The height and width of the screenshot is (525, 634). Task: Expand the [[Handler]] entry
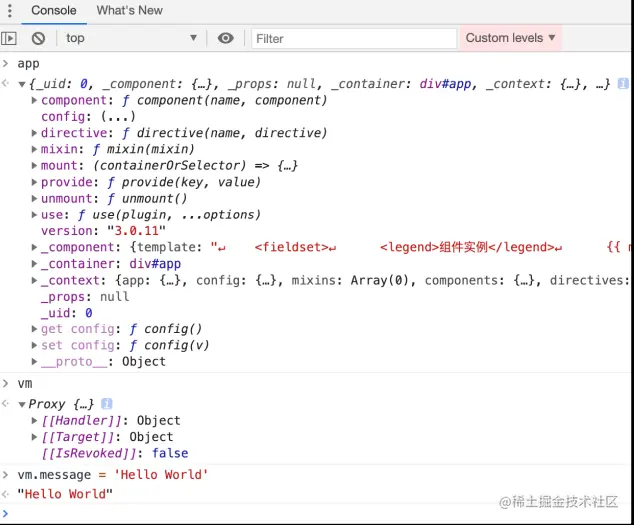coord(34,421)
